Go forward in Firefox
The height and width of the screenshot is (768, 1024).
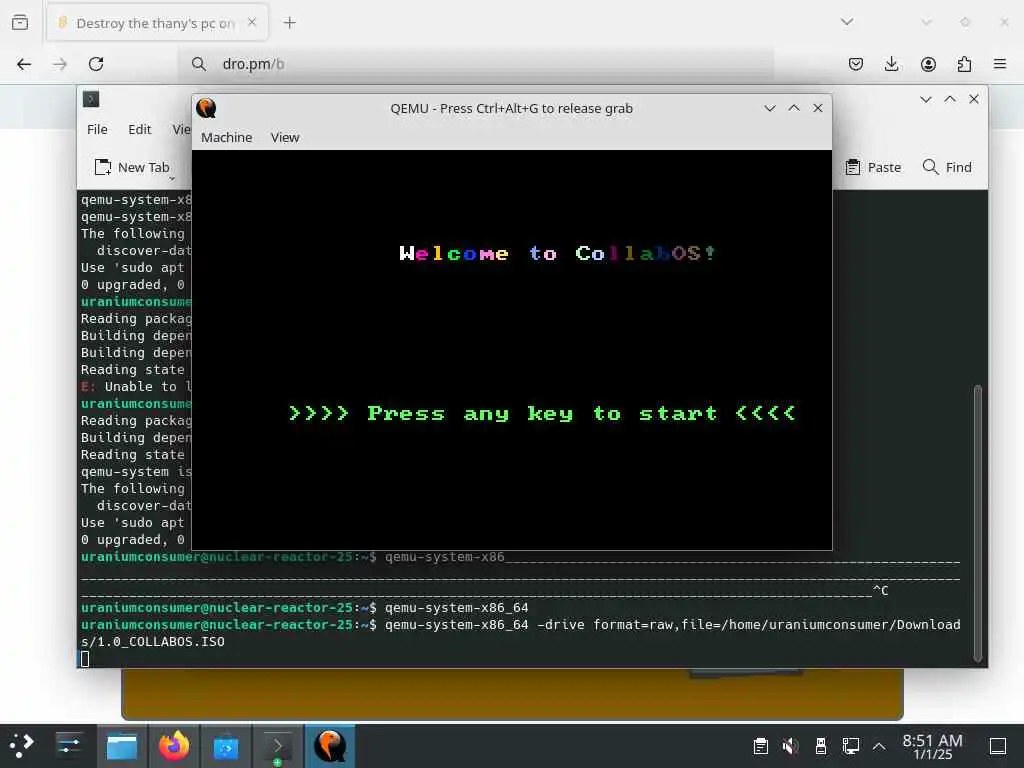pyautogui.click(x=60, y=64)
